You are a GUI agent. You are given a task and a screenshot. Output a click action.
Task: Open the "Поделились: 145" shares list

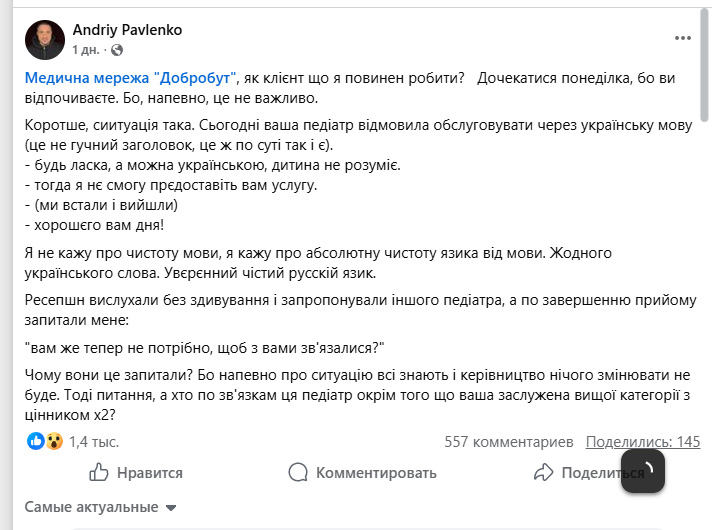point(642,441)
